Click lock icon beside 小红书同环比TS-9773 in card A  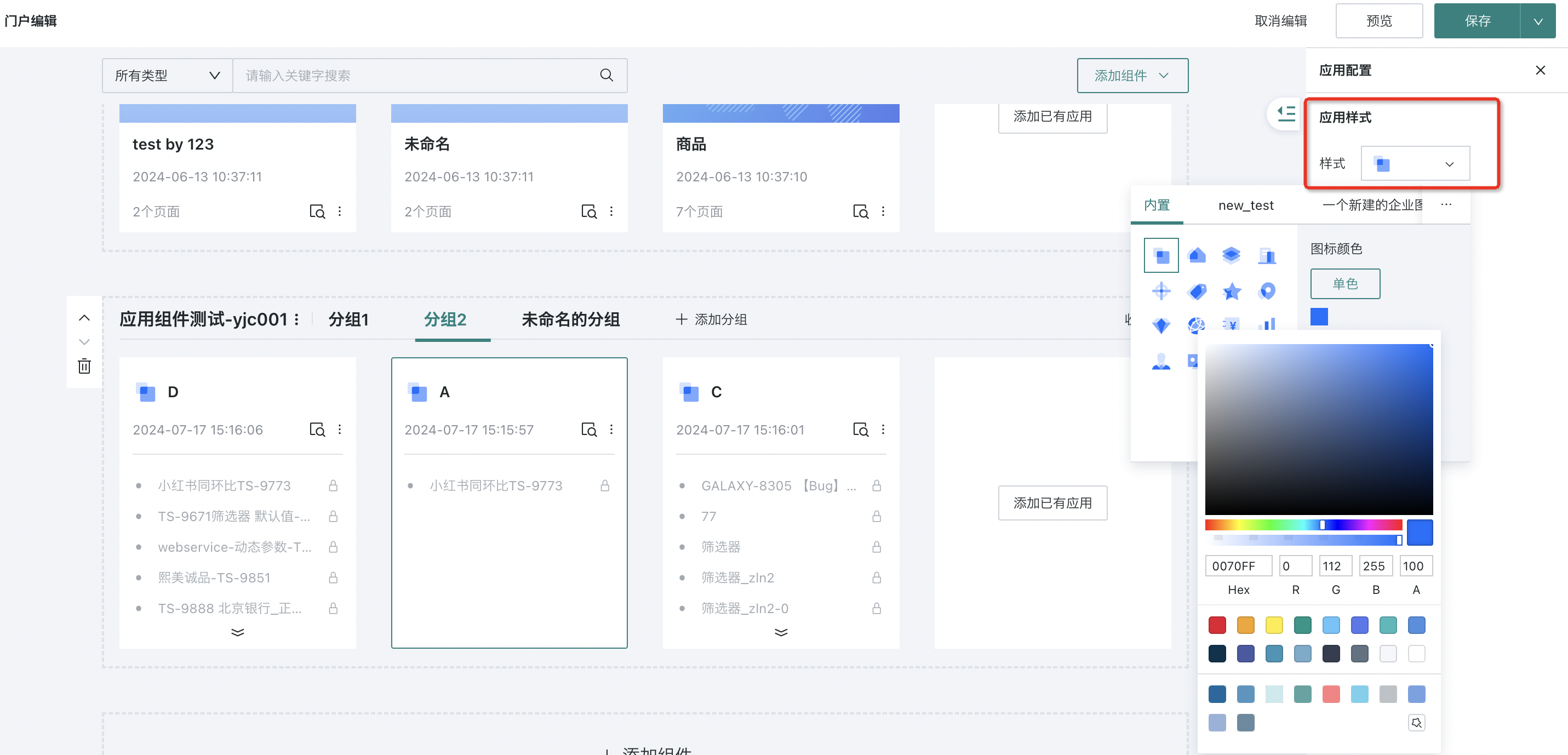(x=604, y=485)
